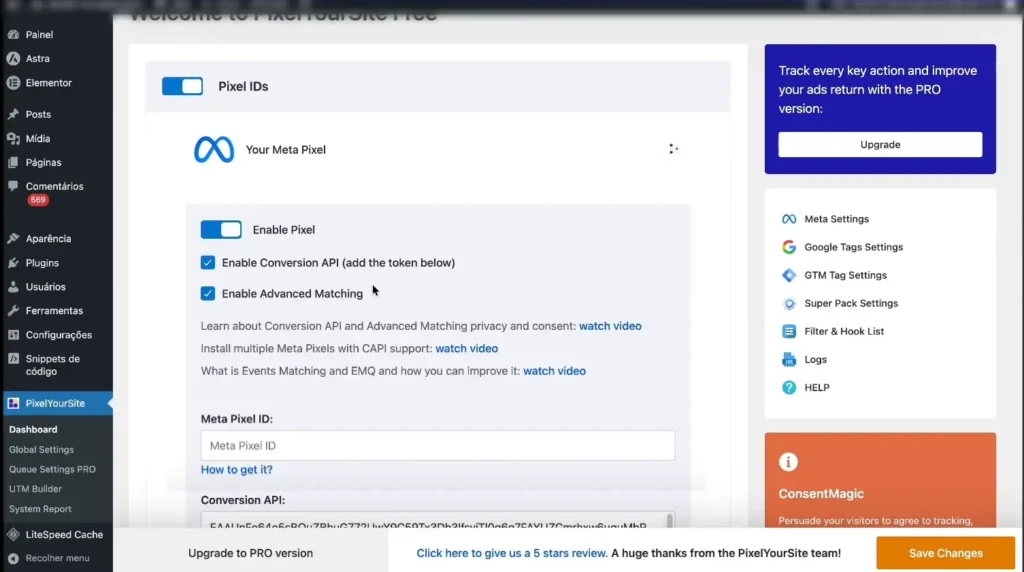Click the HELP label
This screenshot has width=1024, height=572.
tap(816, 387)
